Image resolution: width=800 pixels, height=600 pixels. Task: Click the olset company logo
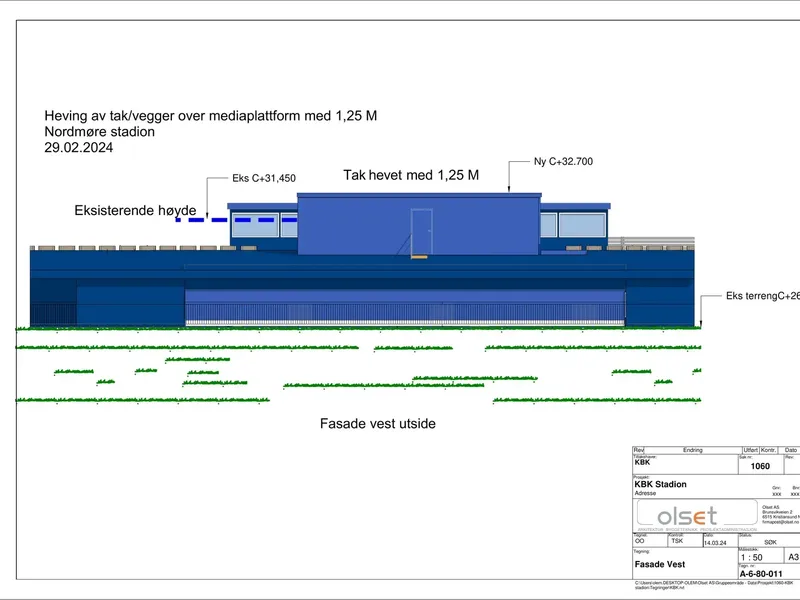pos(687,516)
